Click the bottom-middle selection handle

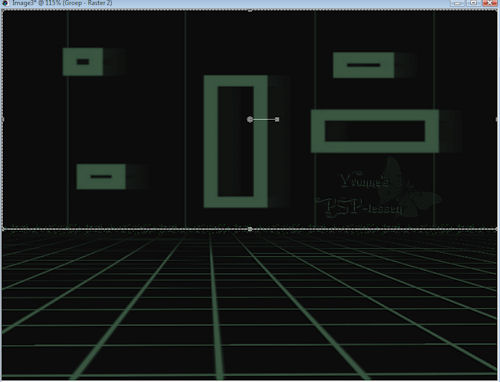pyautogui.click(x=250, y=229)
